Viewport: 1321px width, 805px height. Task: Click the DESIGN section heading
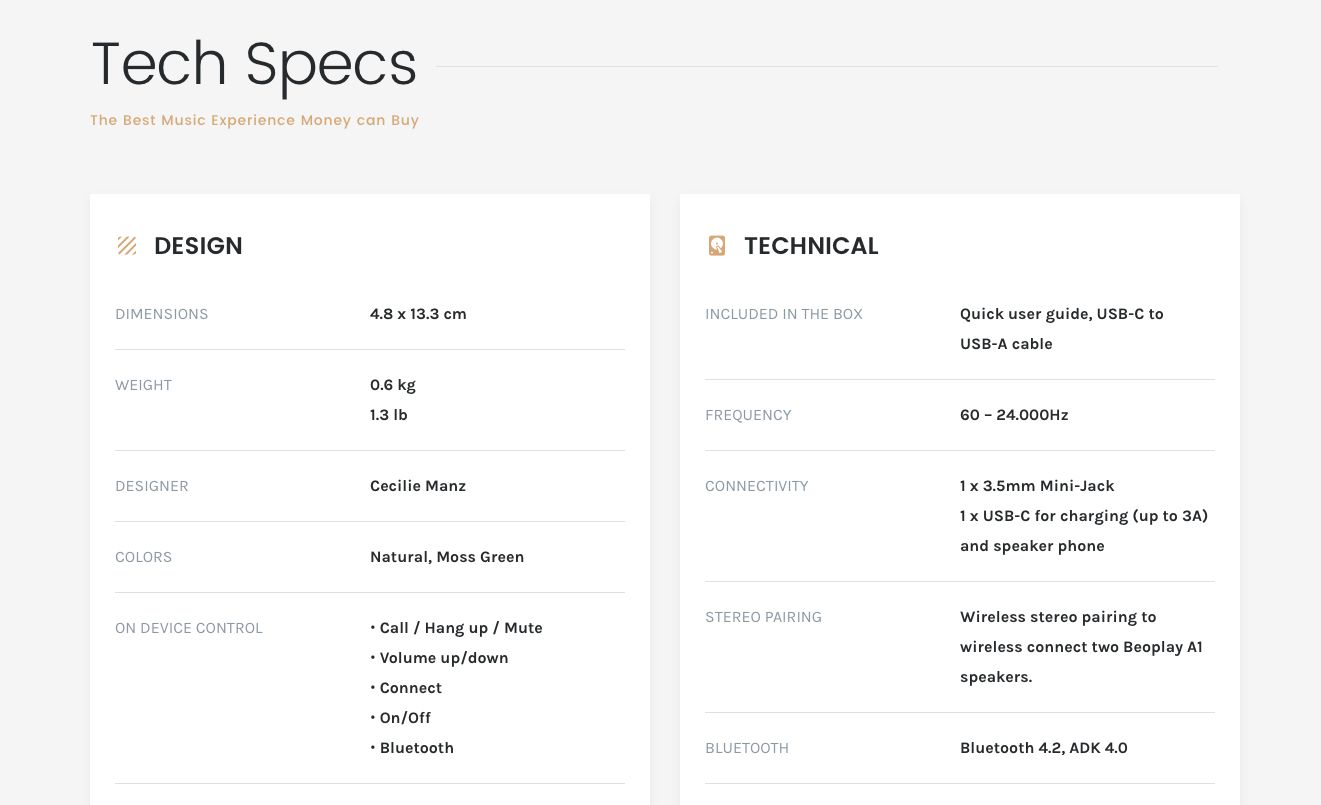[198, 246]
